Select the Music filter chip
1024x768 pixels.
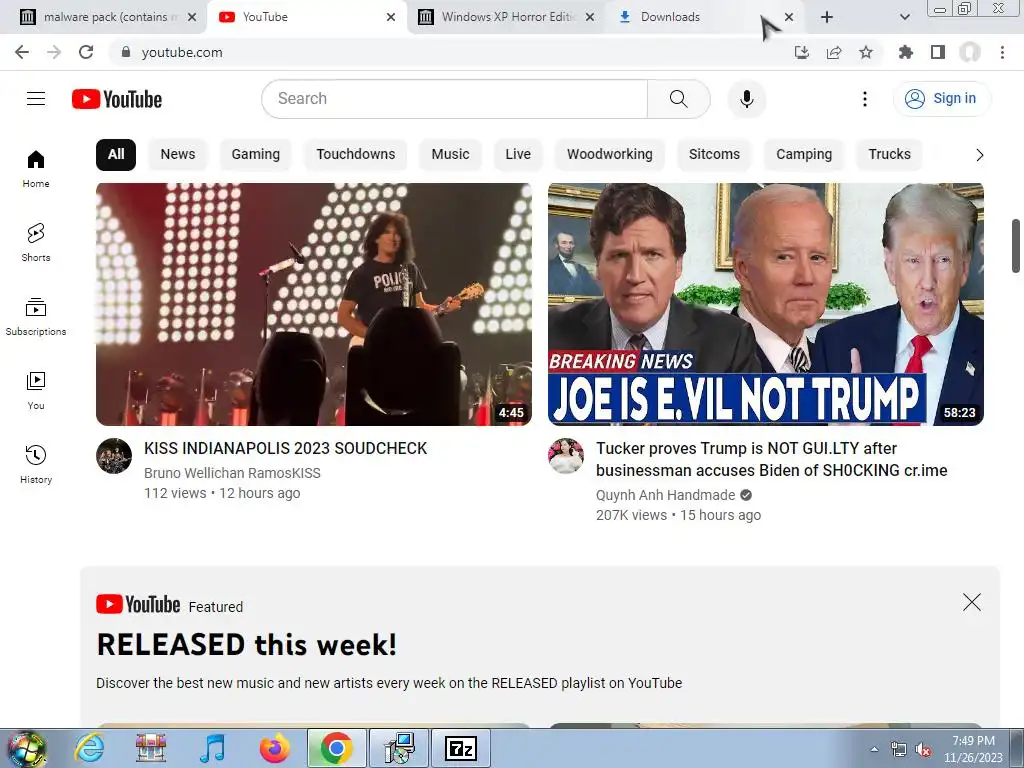pos(450,155)
